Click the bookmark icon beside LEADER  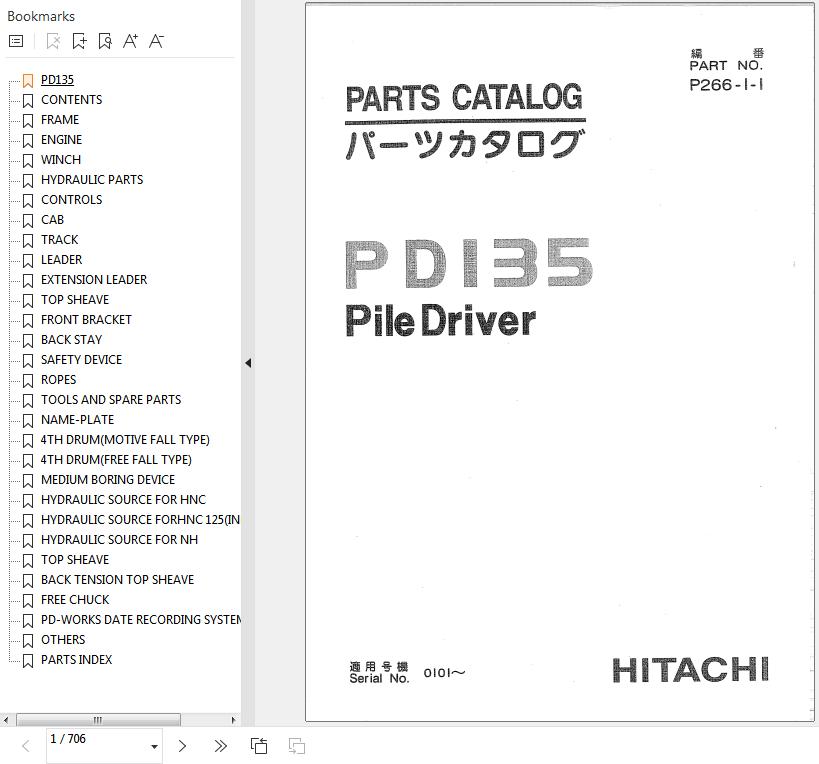click(28, 261)
